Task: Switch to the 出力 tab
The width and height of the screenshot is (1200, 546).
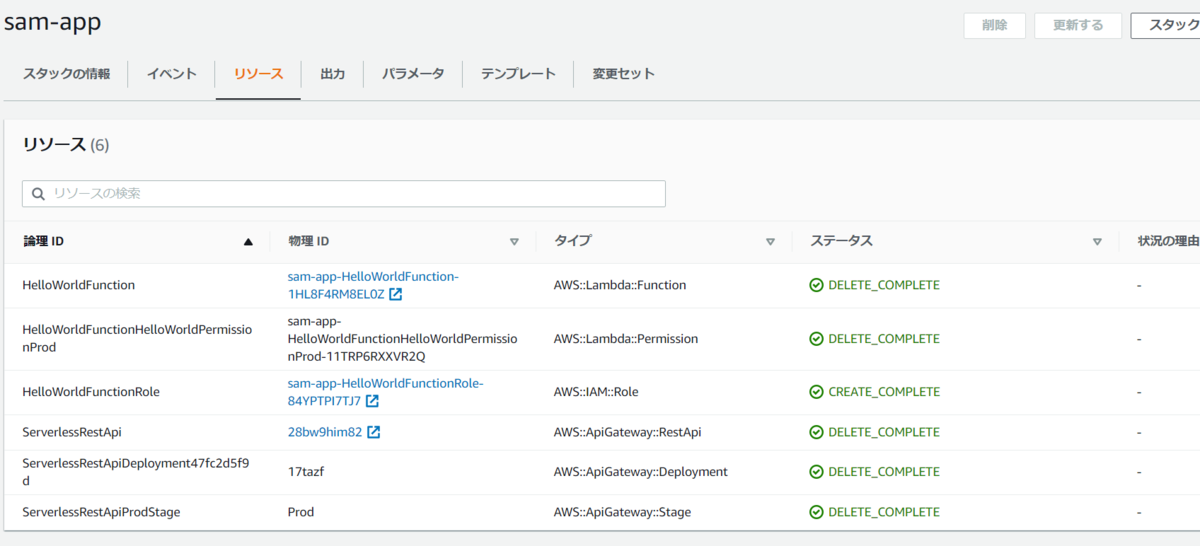Action: tap(333, 74)
